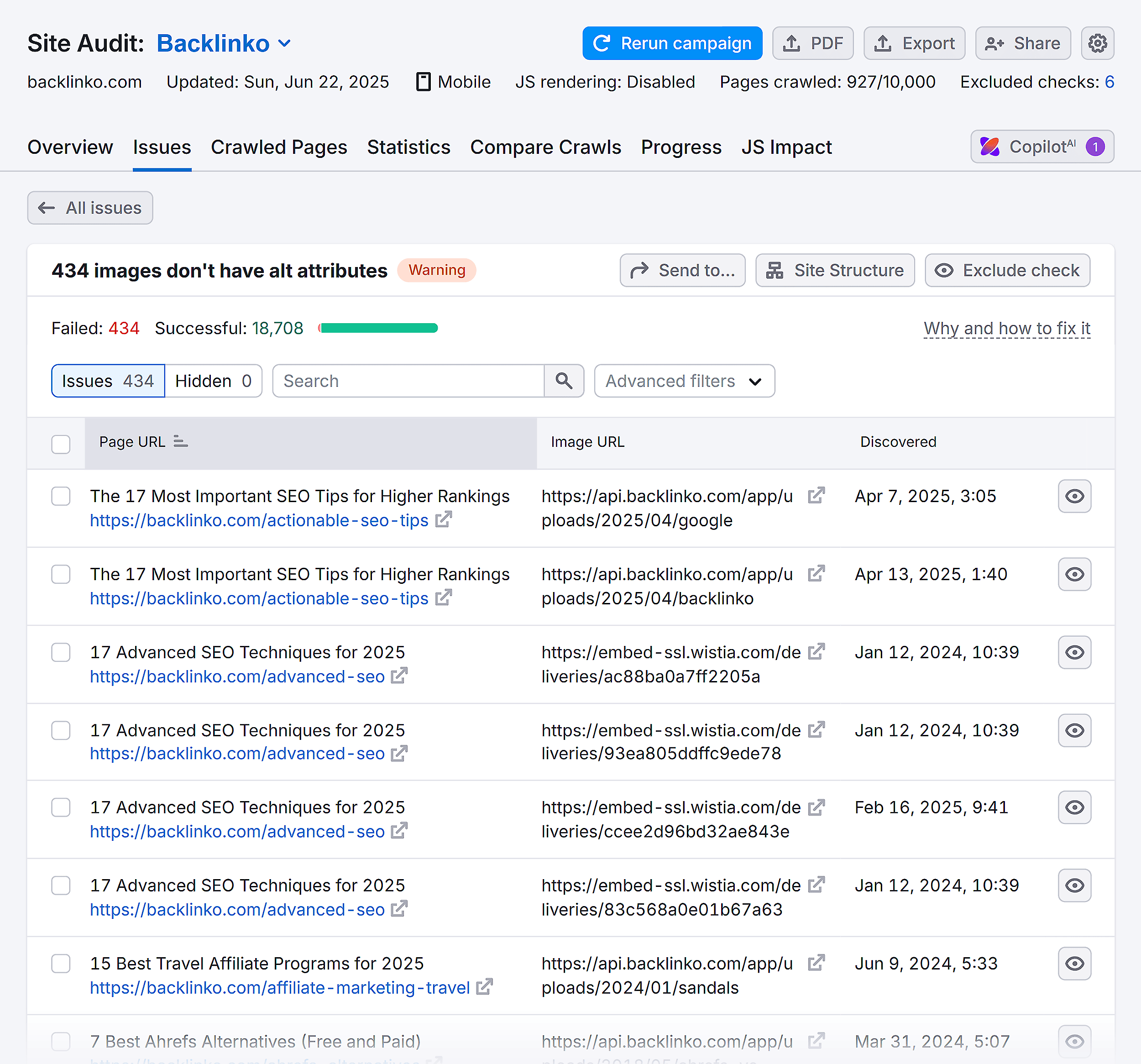Check the row with ccee2d96bd32ae843e image
The height and width of the screenshot is (1064, 1141).
point(61,807)
